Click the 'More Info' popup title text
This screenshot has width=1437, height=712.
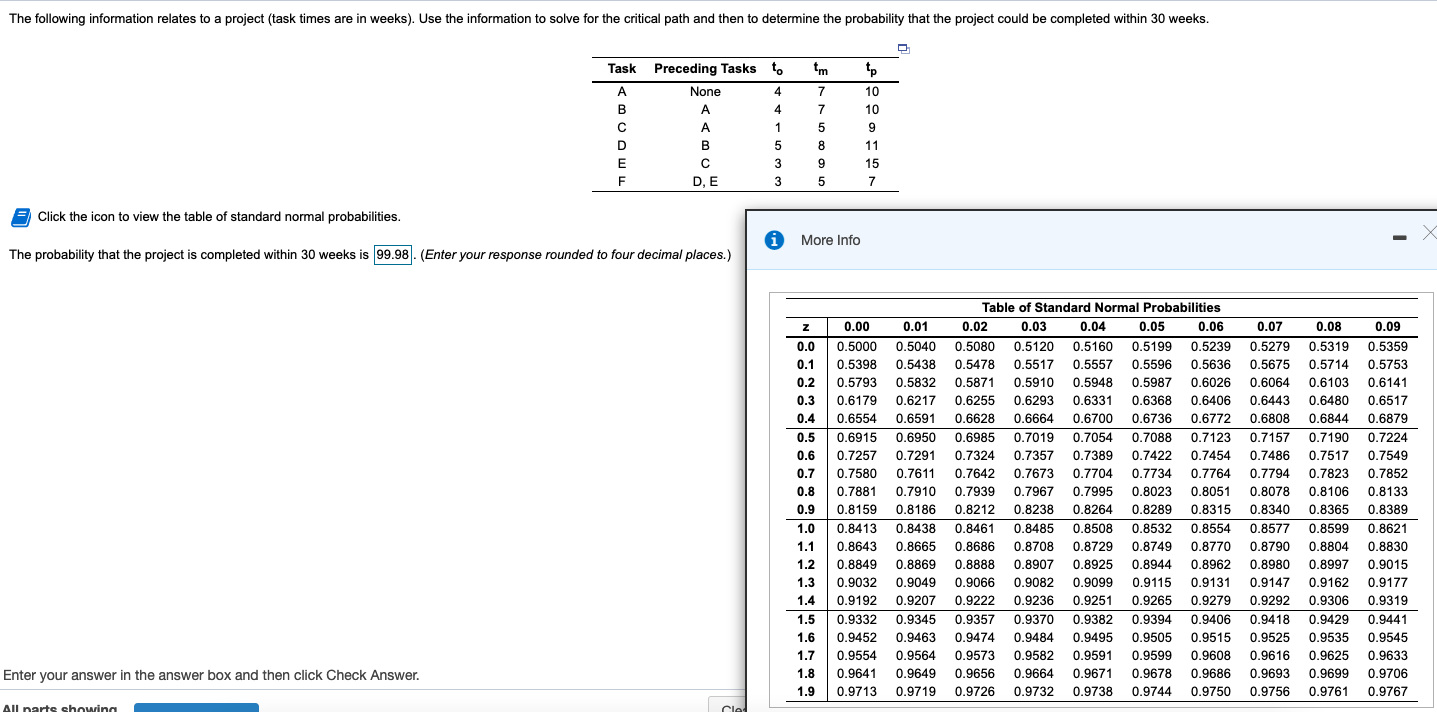coord(830,240)
